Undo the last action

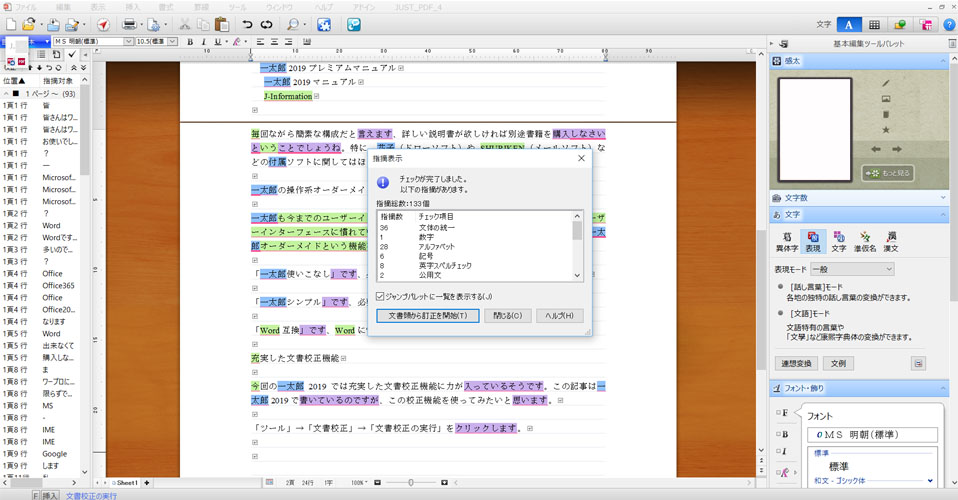click(x=247, y=24)
